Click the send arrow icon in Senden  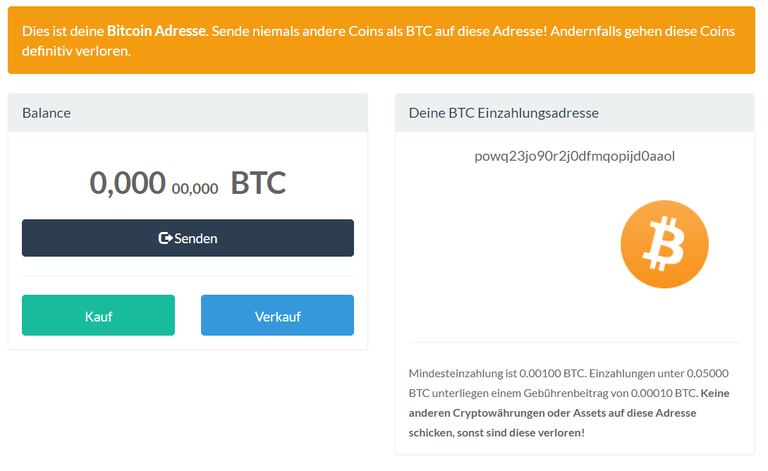click(x=165, y=238)
